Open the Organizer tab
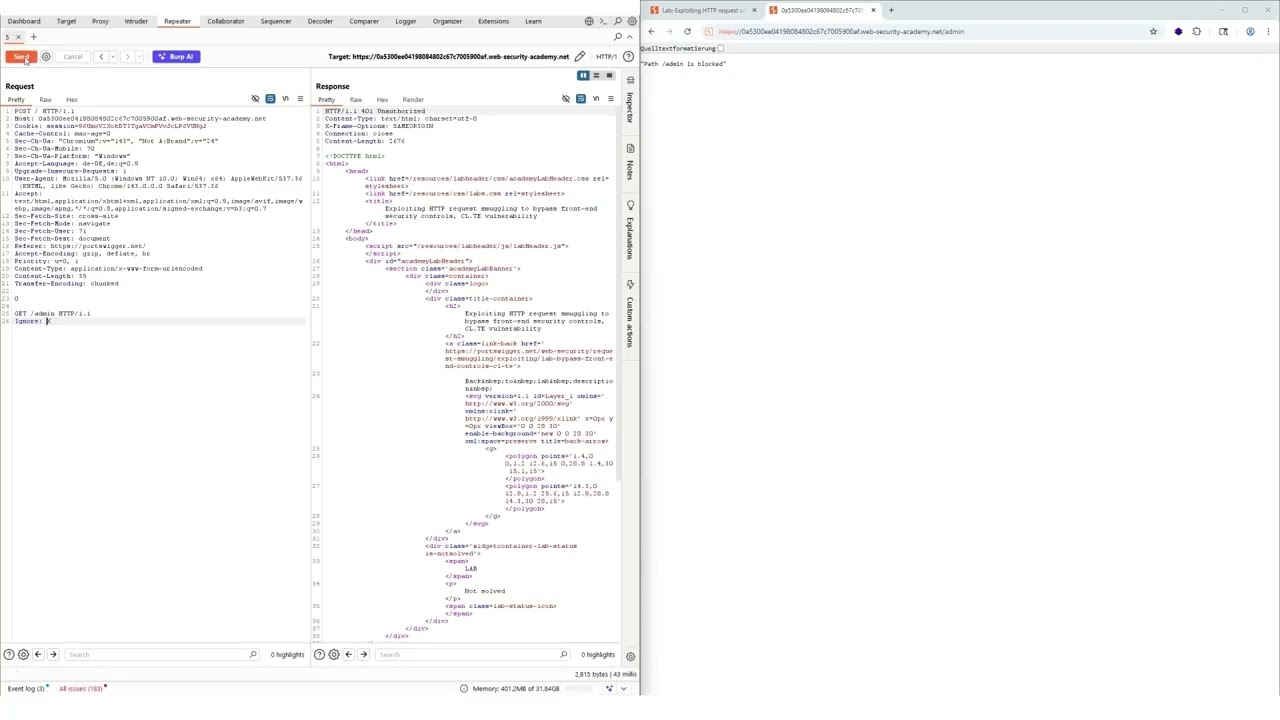This screenshot has height=720, width=1280. click(x=447, y=21)
